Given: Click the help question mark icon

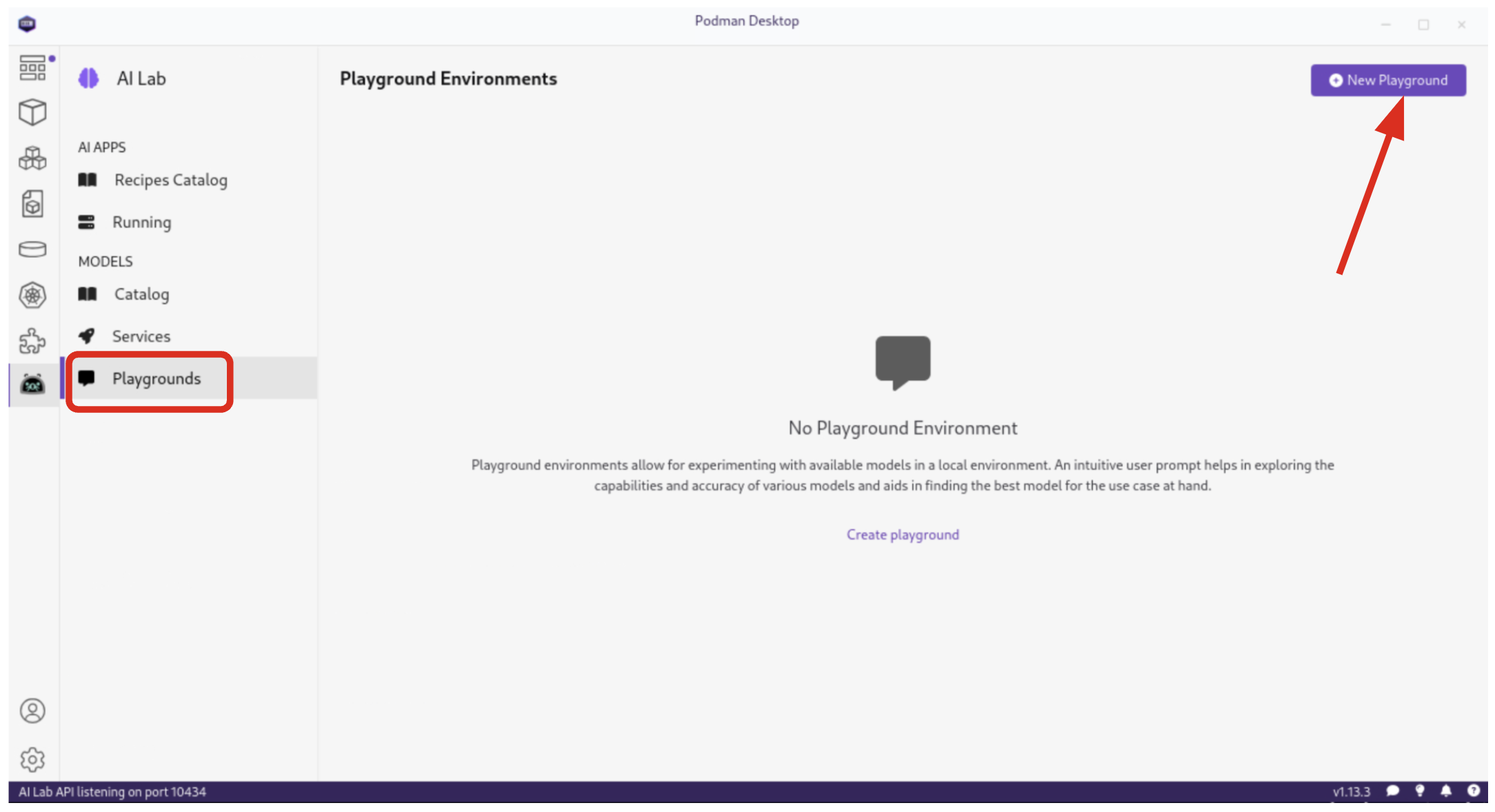Looking at the screenshot, I should click(1473, 791).
